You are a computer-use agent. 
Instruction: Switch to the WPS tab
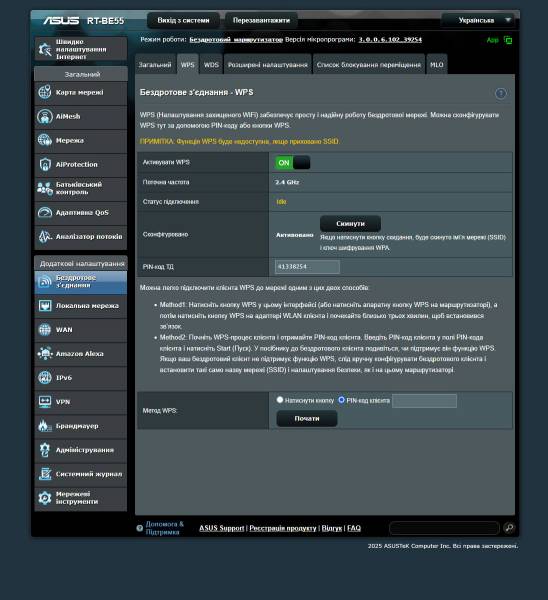(188, 65)
